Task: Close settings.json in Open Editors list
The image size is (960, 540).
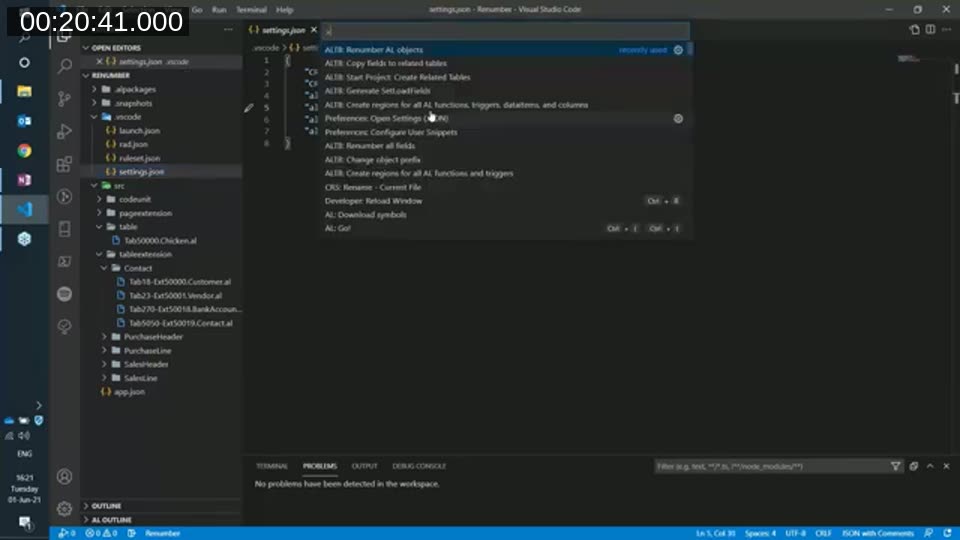Action: [x=99, y=62]
